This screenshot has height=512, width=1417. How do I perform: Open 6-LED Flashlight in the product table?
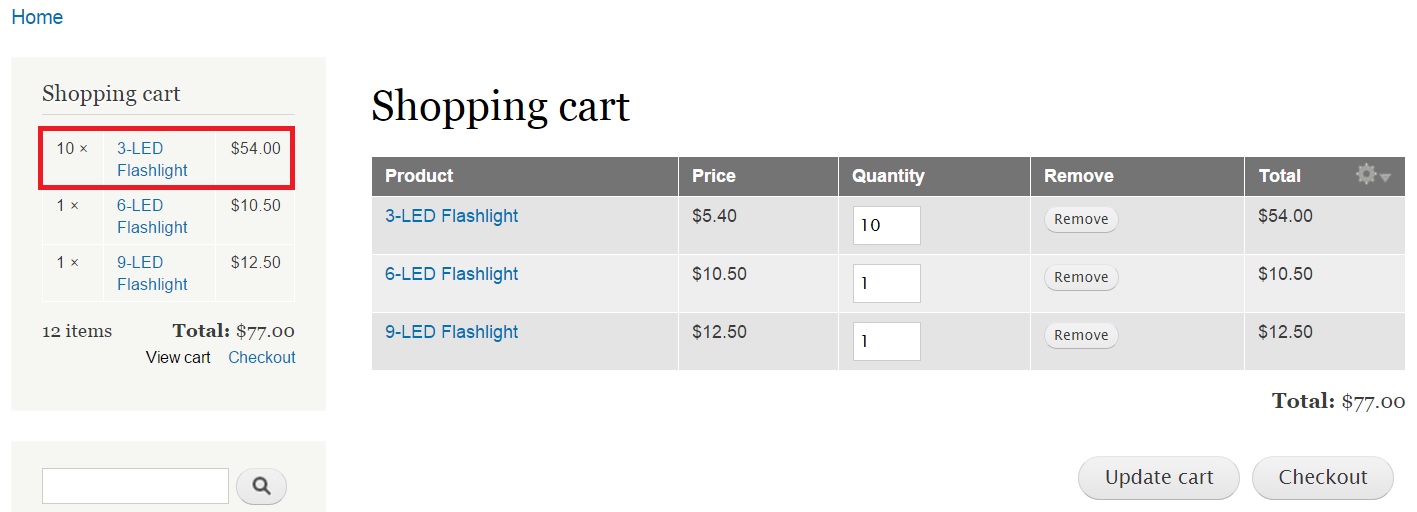pyautogui.click(x=451, y=273)
